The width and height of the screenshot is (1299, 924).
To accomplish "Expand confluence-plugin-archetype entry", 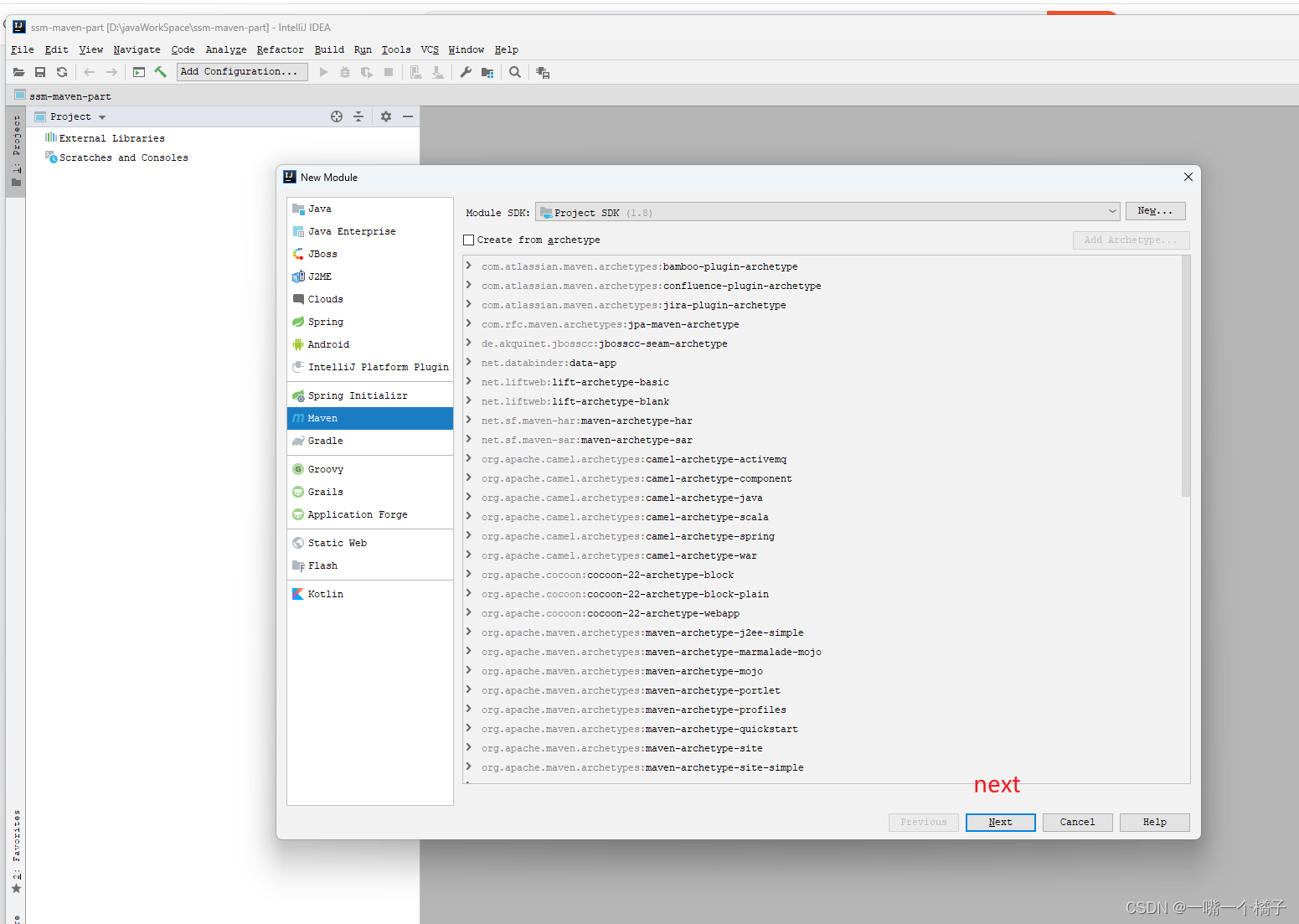I will pos(469,285).
